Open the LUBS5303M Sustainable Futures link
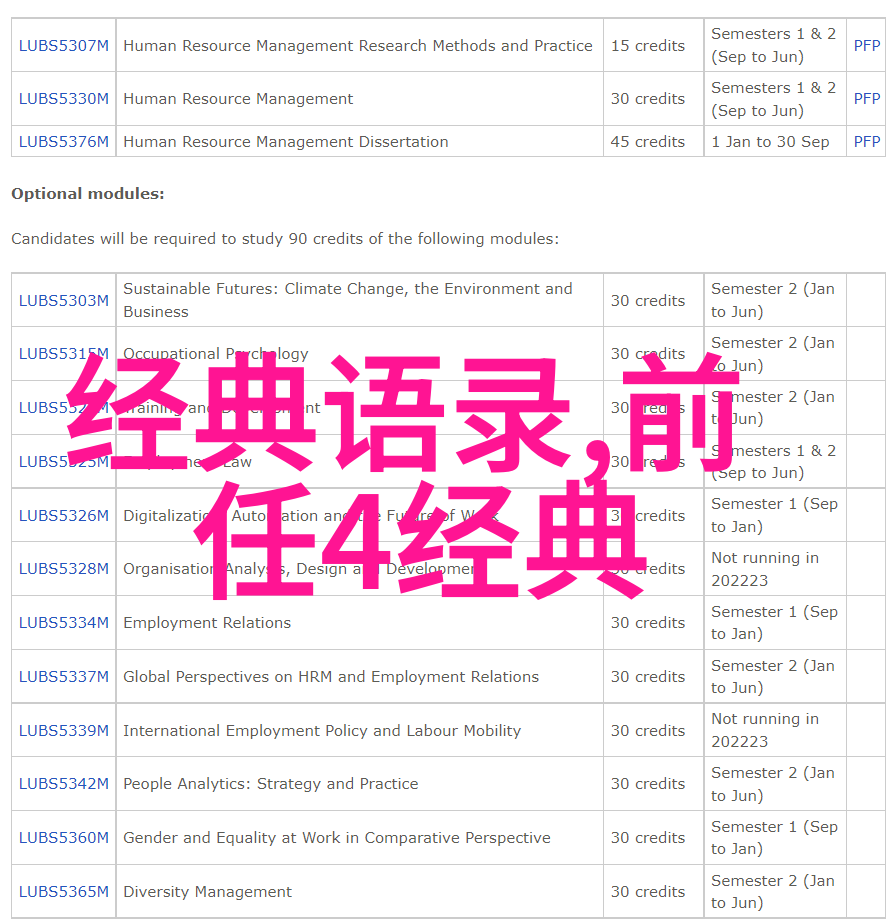The height and width of the screenshot is (922, 895). click(x=63, y=300)
